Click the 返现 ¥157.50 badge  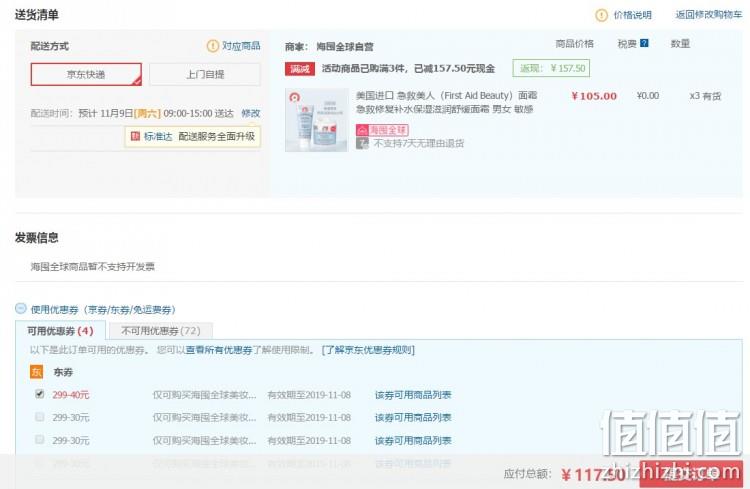point(551,68)
